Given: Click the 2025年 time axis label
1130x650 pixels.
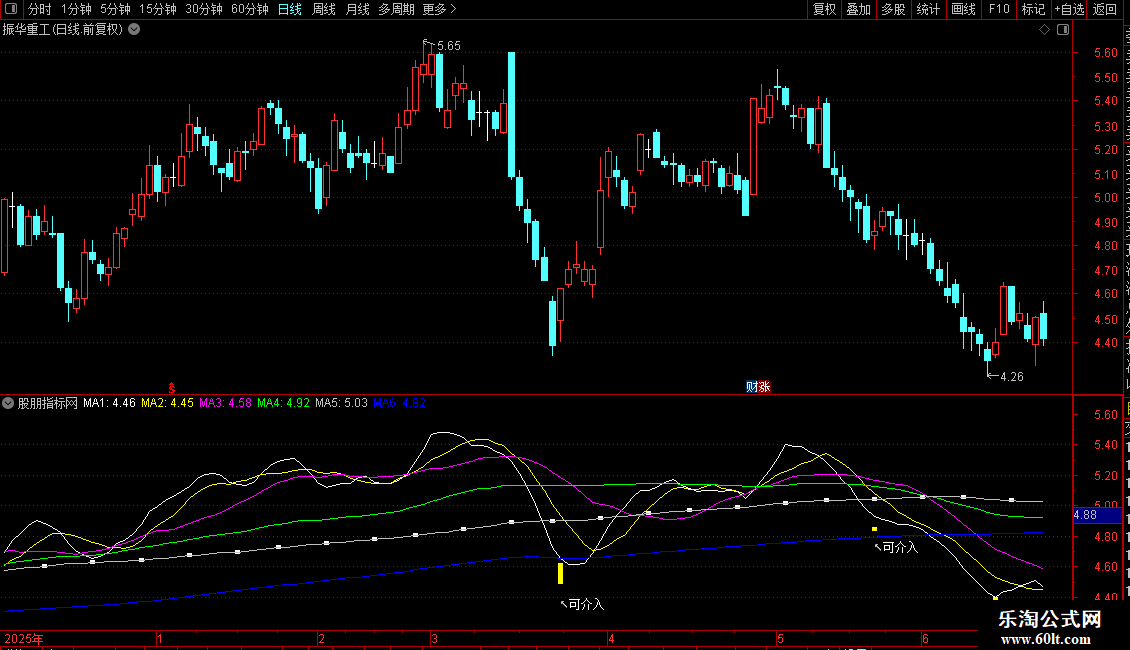Looking at the screenshot, I should [24, 638].
